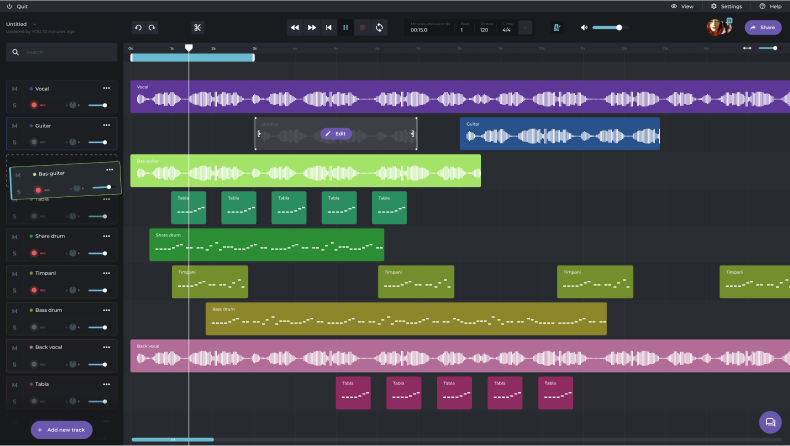Adjust the Timpani track volume slider

pos(97,290)
